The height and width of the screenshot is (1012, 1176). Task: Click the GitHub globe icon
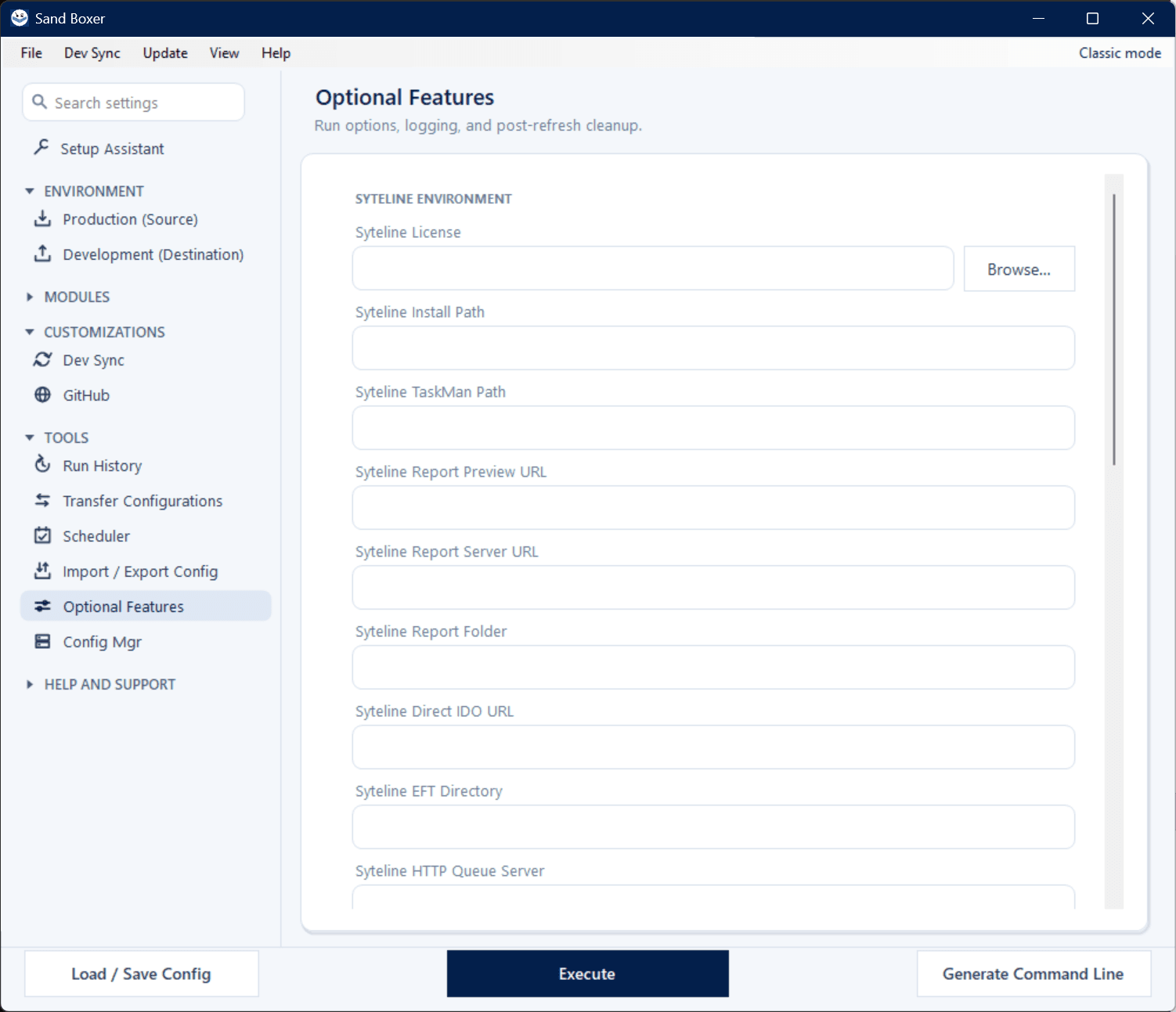(42, 394)
